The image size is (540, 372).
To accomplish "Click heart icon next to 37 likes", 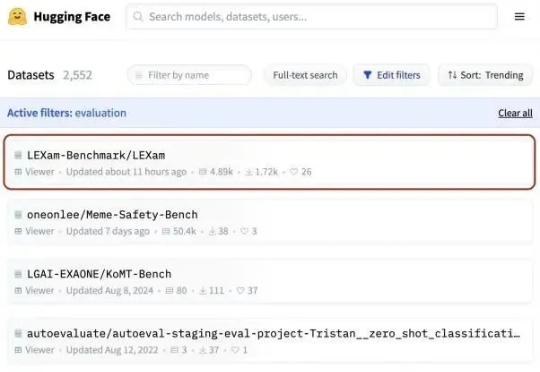I will pyautogui.click(x=240, y=291).
